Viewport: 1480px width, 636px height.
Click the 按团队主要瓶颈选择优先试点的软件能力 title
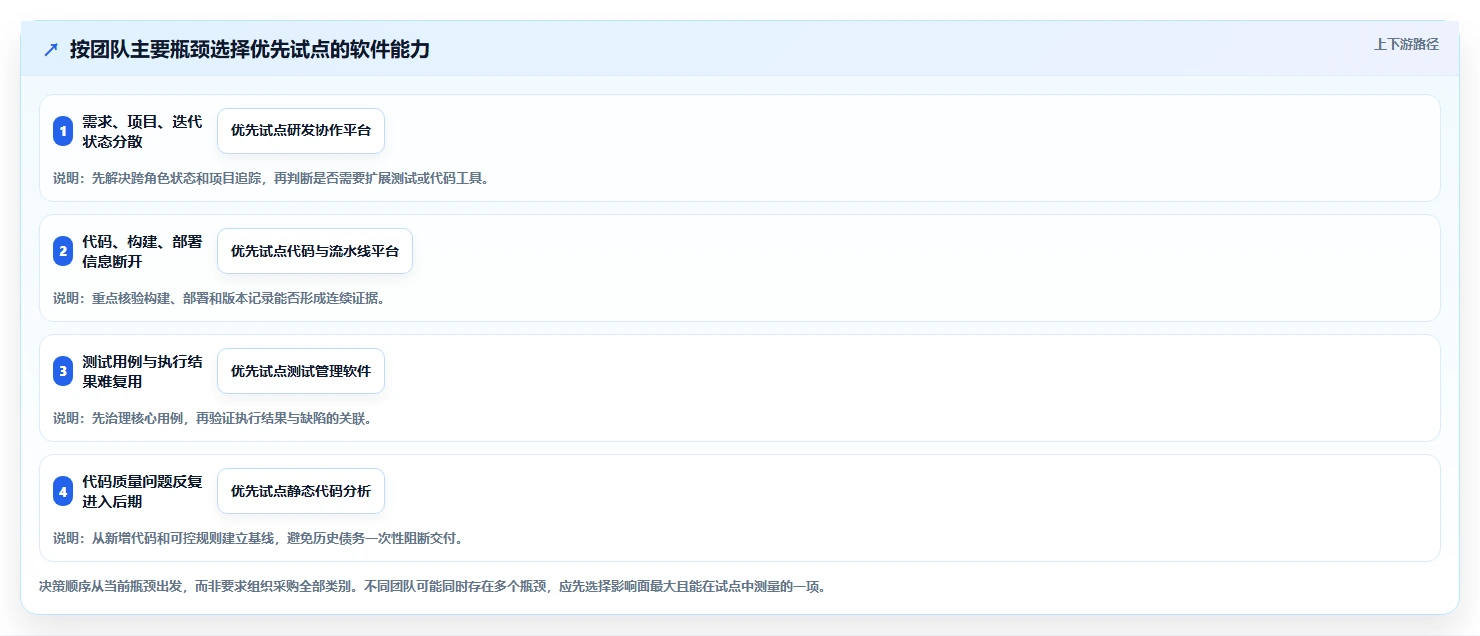pyautogui.click(x=250, y=49)
